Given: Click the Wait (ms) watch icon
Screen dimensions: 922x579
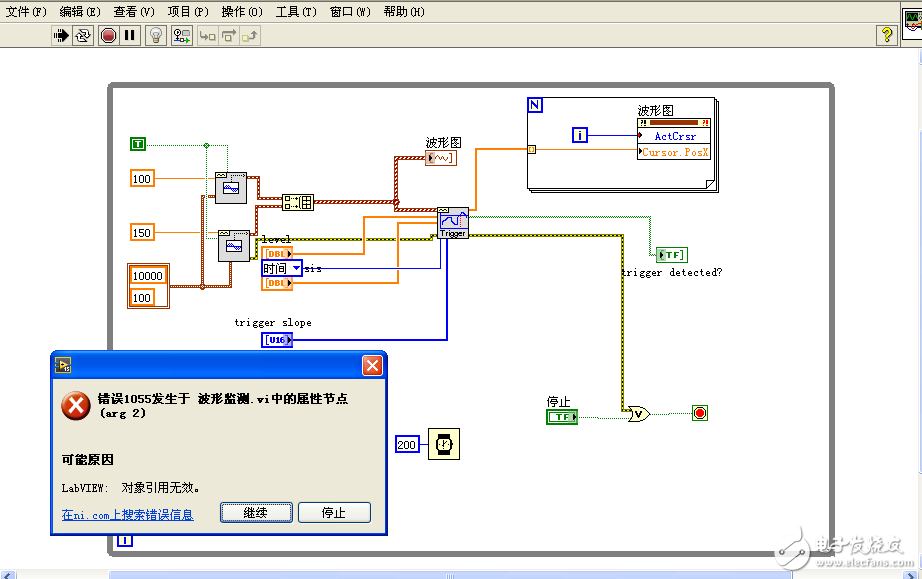Looking at the screenshot, I should (444, 444).
